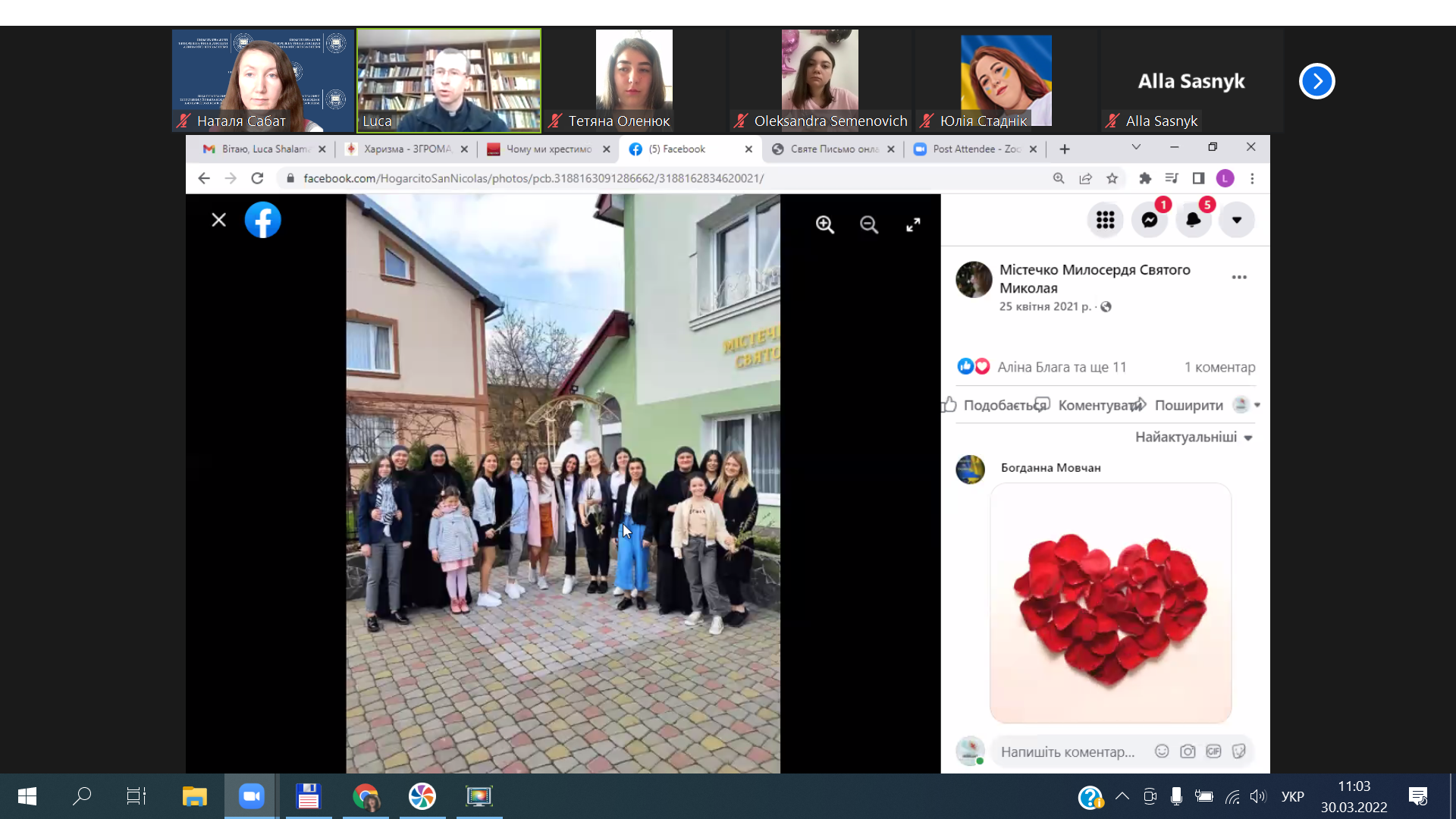The height and width of the screenshot is (819, 1456).
Task: Open Facebook notifications bell
Action: click(x=1193, y=220)
